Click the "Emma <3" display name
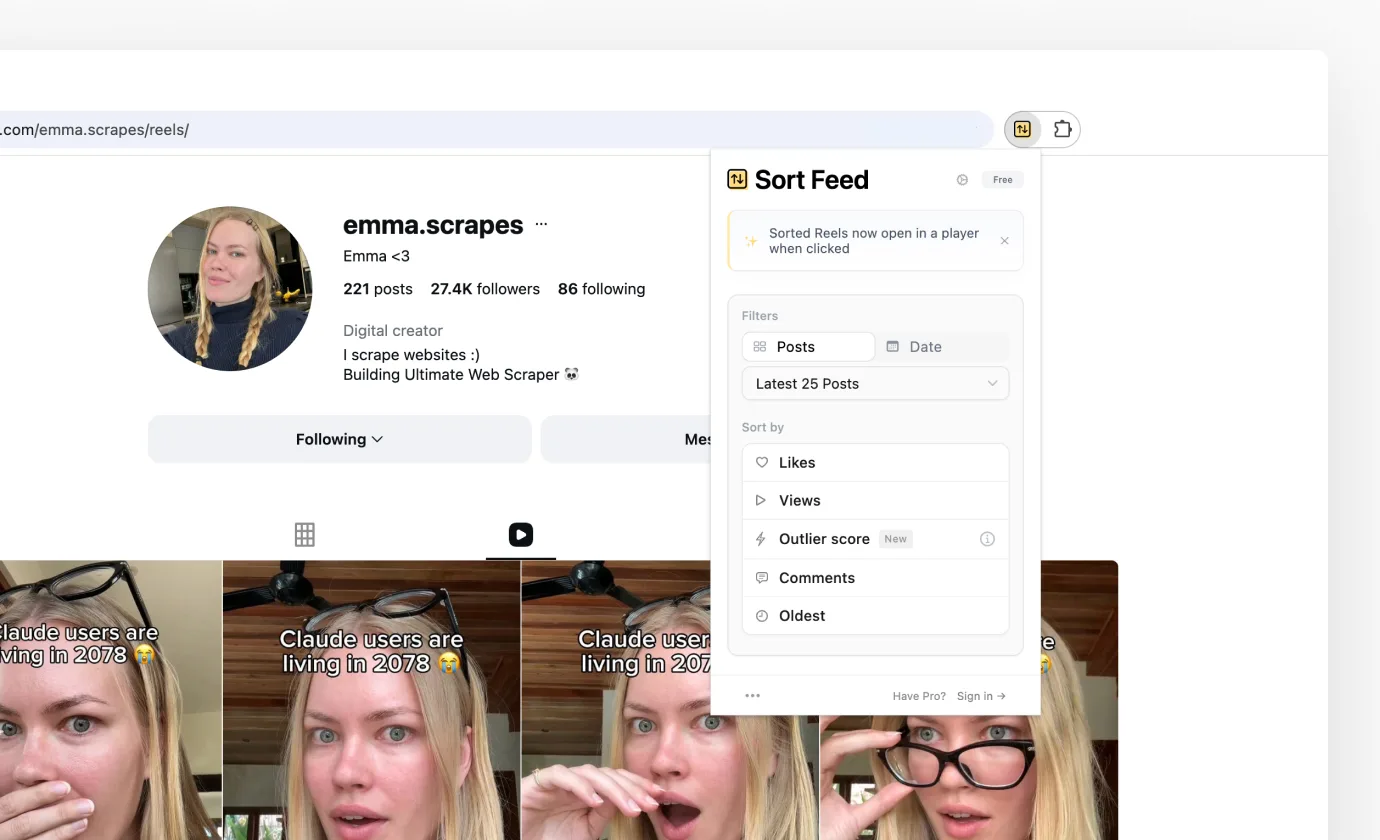The width and height of the screenshot is (1380, 840). coord(376,256)
